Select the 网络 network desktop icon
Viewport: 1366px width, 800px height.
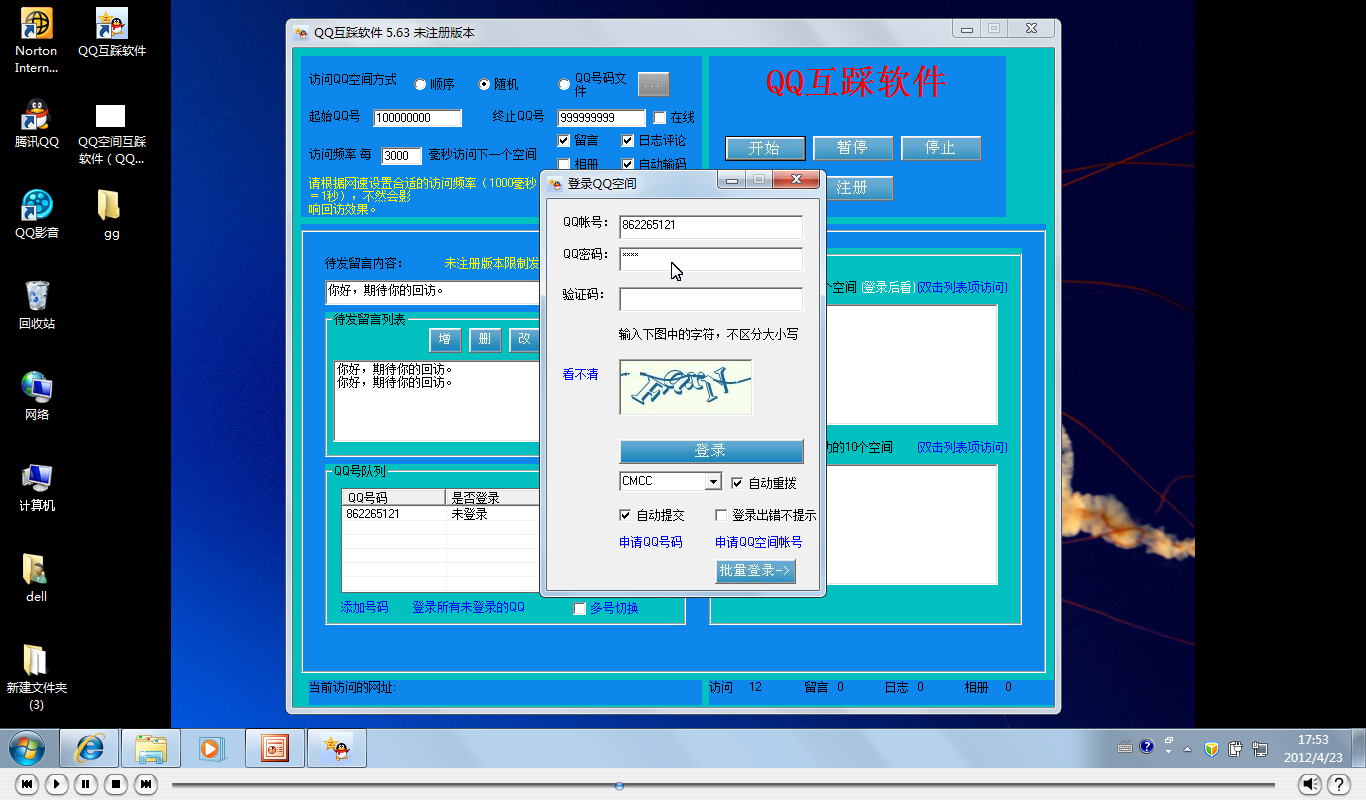36,397
